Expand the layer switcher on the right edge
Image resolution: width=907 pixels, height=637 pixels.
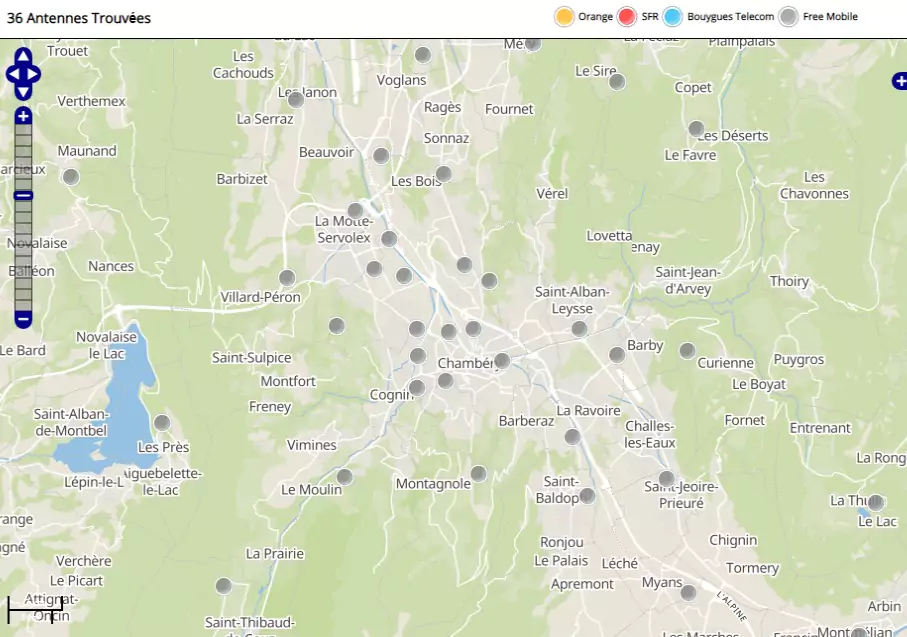coord(898,82)
